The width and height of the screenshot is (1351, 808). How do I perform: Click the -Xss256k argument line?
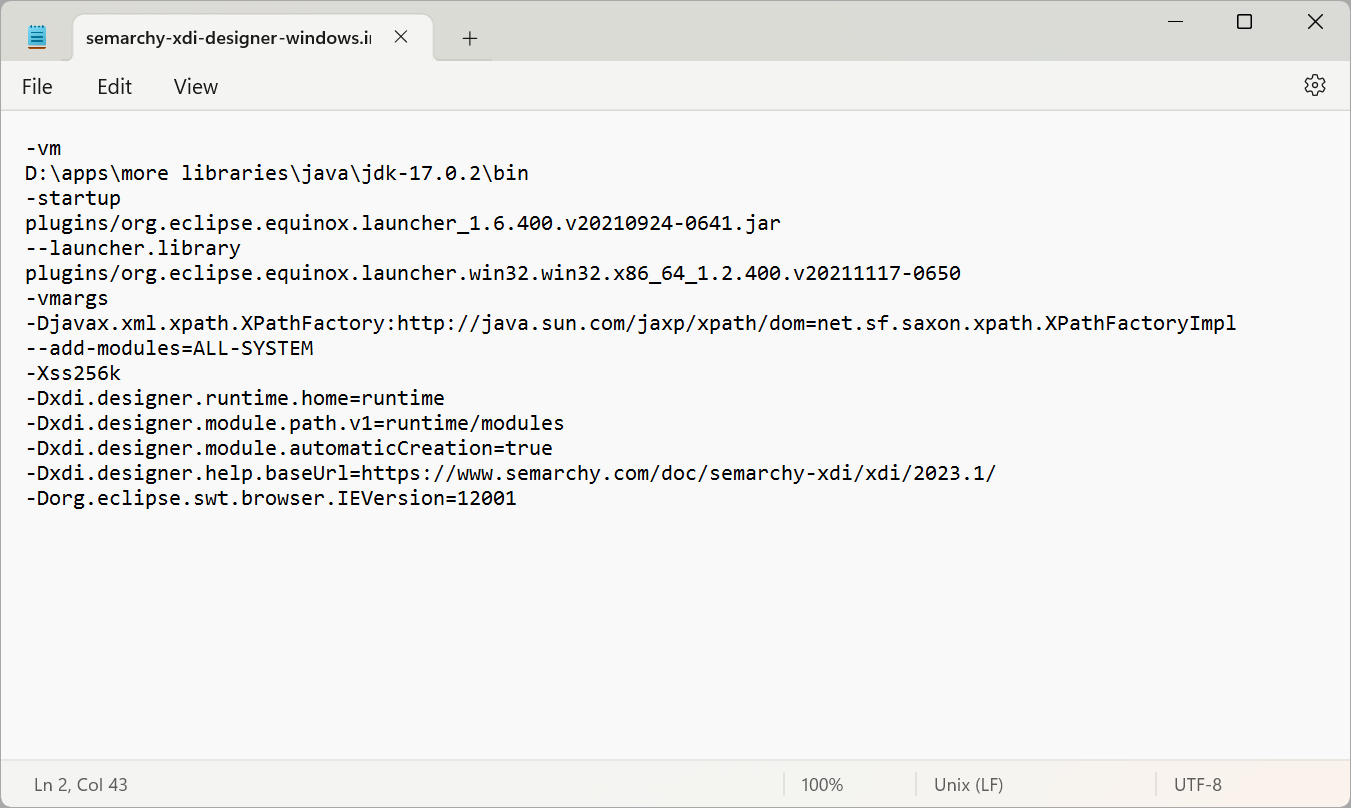click(x=72, y=372)
